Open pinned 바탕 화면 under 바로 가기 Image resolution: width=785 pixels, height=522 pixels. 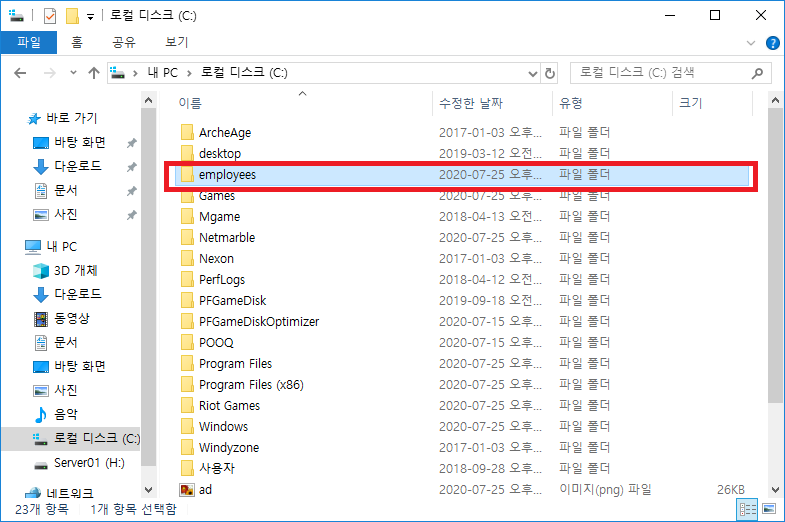coord(80,143)
